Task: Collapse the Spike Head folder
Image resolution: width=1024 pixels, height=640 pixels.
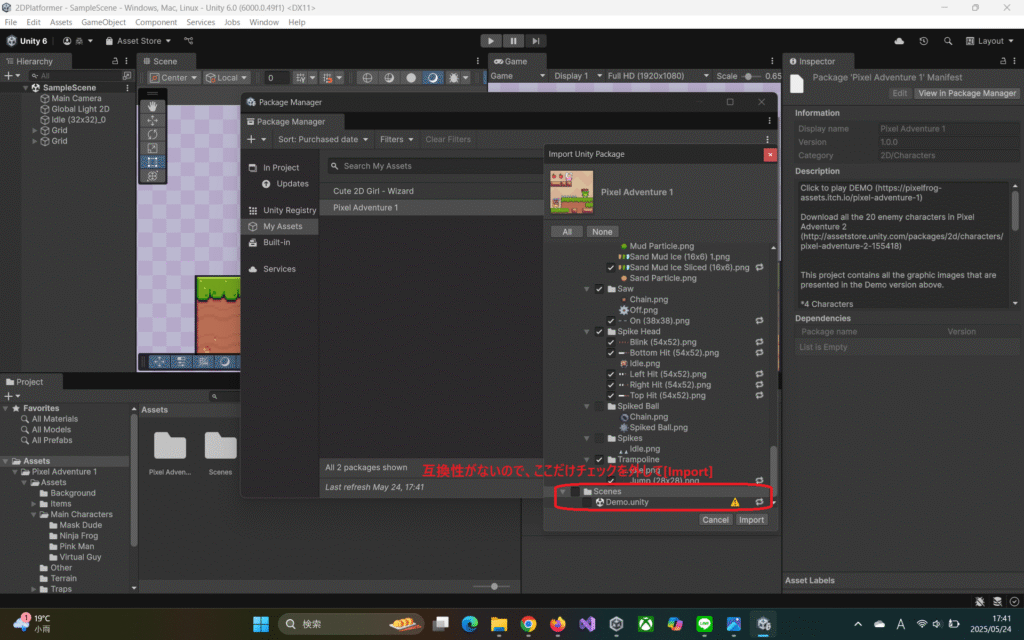Action: 586,332
